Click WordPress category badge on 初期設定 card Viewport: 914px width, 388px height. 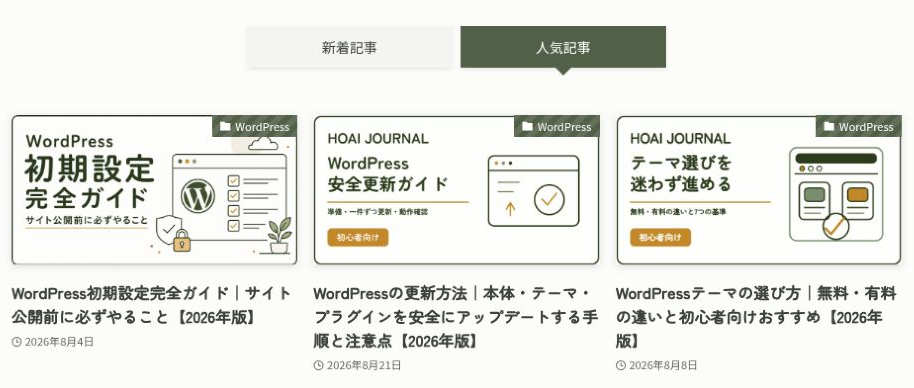click(255, 126)
